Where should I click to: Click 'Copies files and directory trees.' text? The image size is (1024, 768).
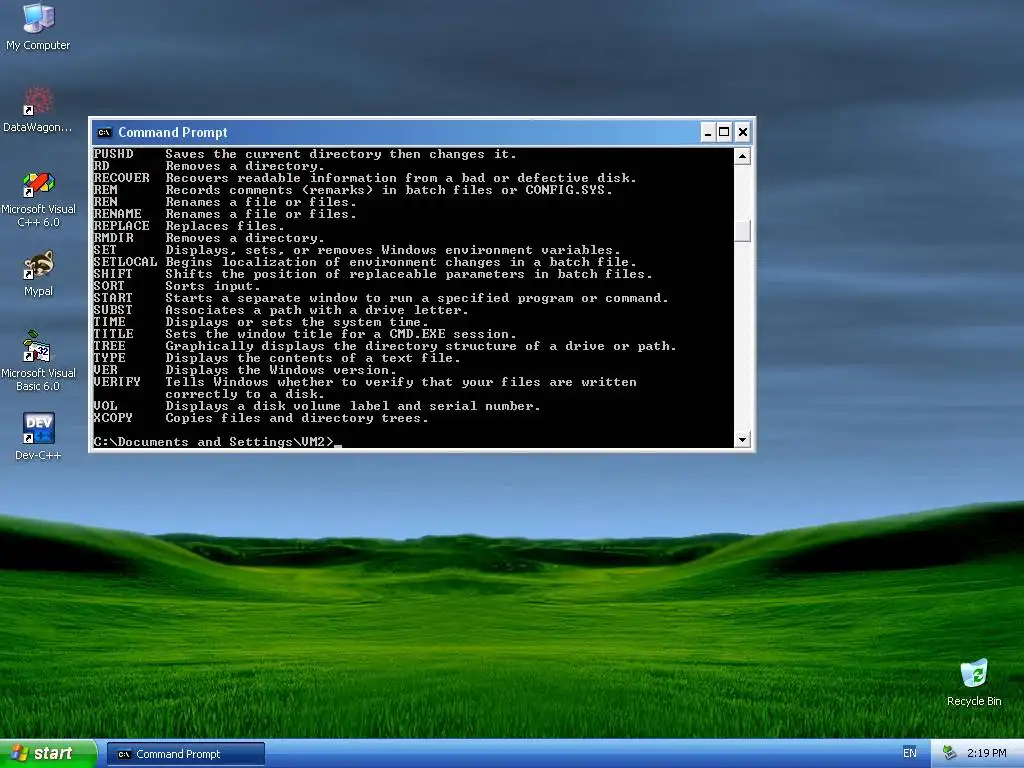296,418
